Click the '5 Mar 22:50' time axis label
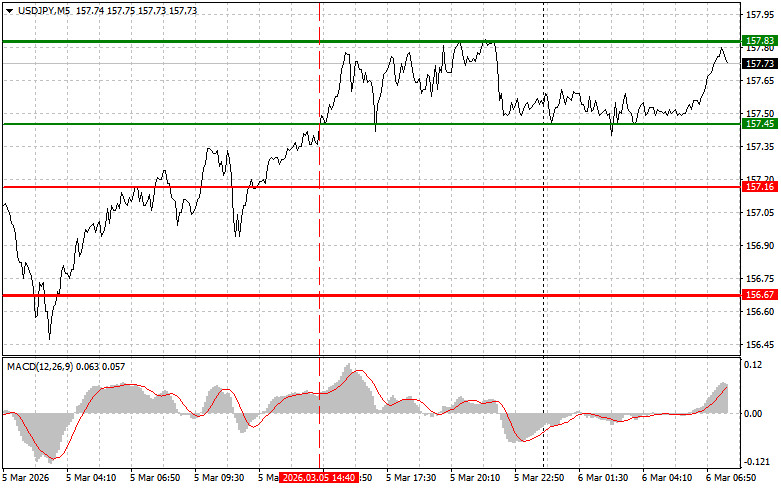 click(540, 479)
